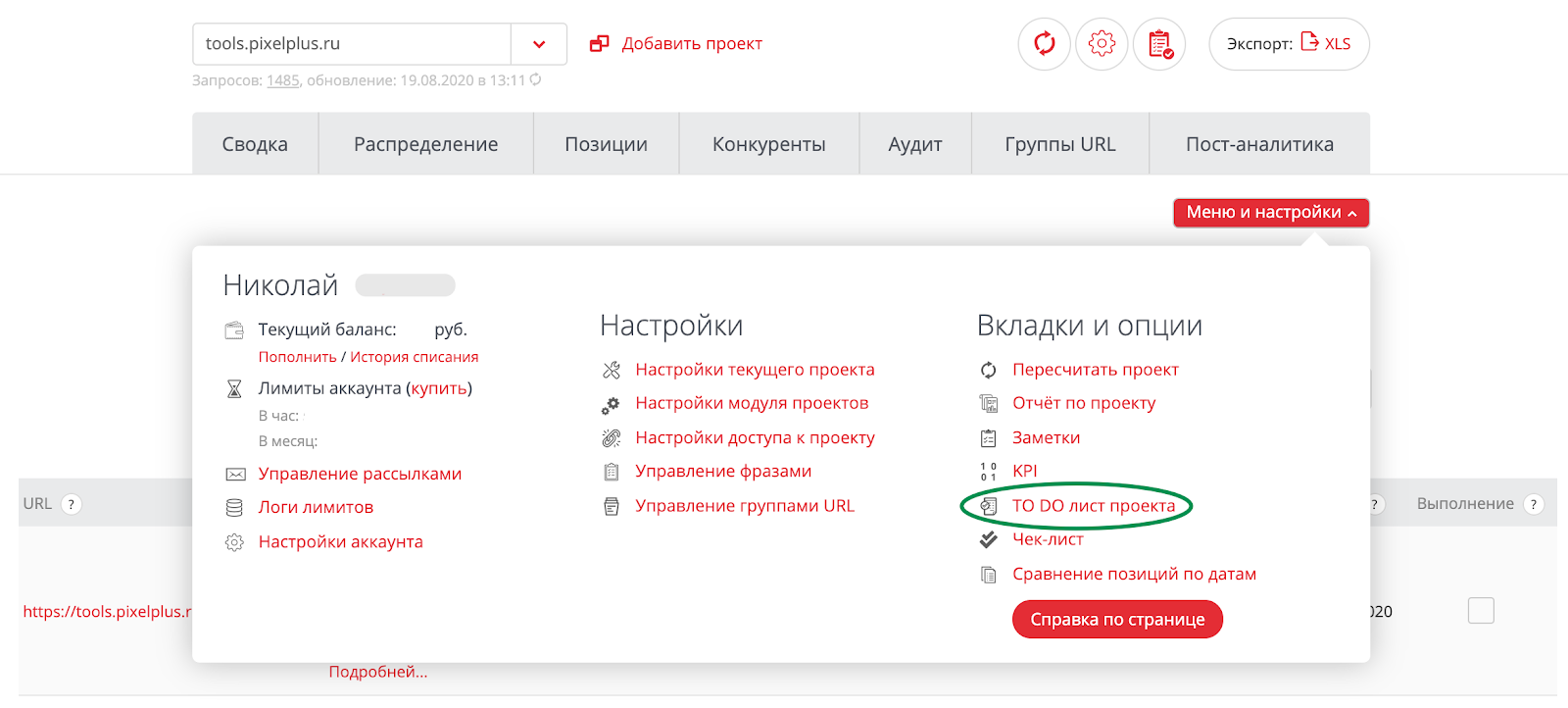The height and width of the screenshot is (708, 1568).
Task: Click the report icon beside Отчёт по проекту
Action: [988, 403]
